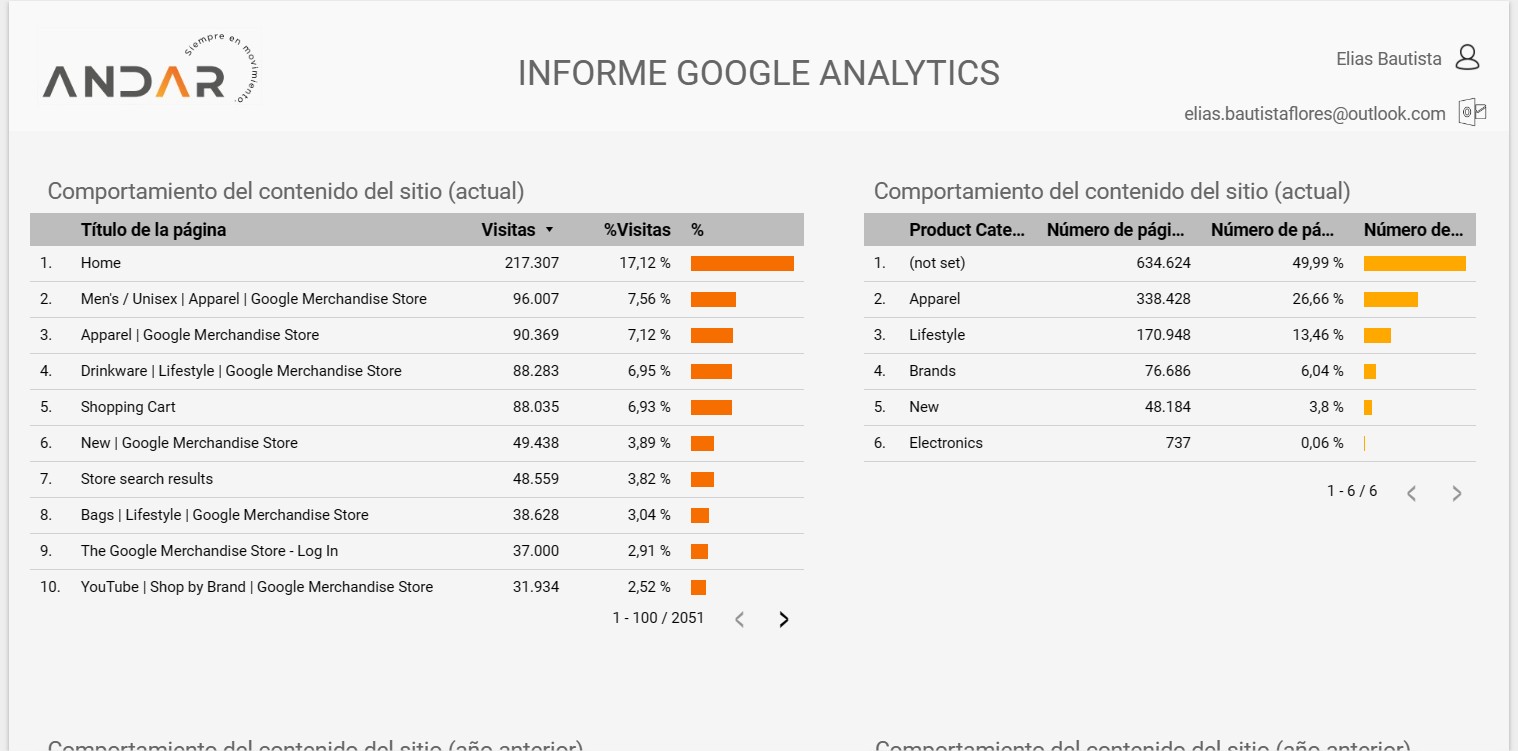Click the Product Category column header
The height and width of the screenshot is (751, 1518).
click(966, 230)
